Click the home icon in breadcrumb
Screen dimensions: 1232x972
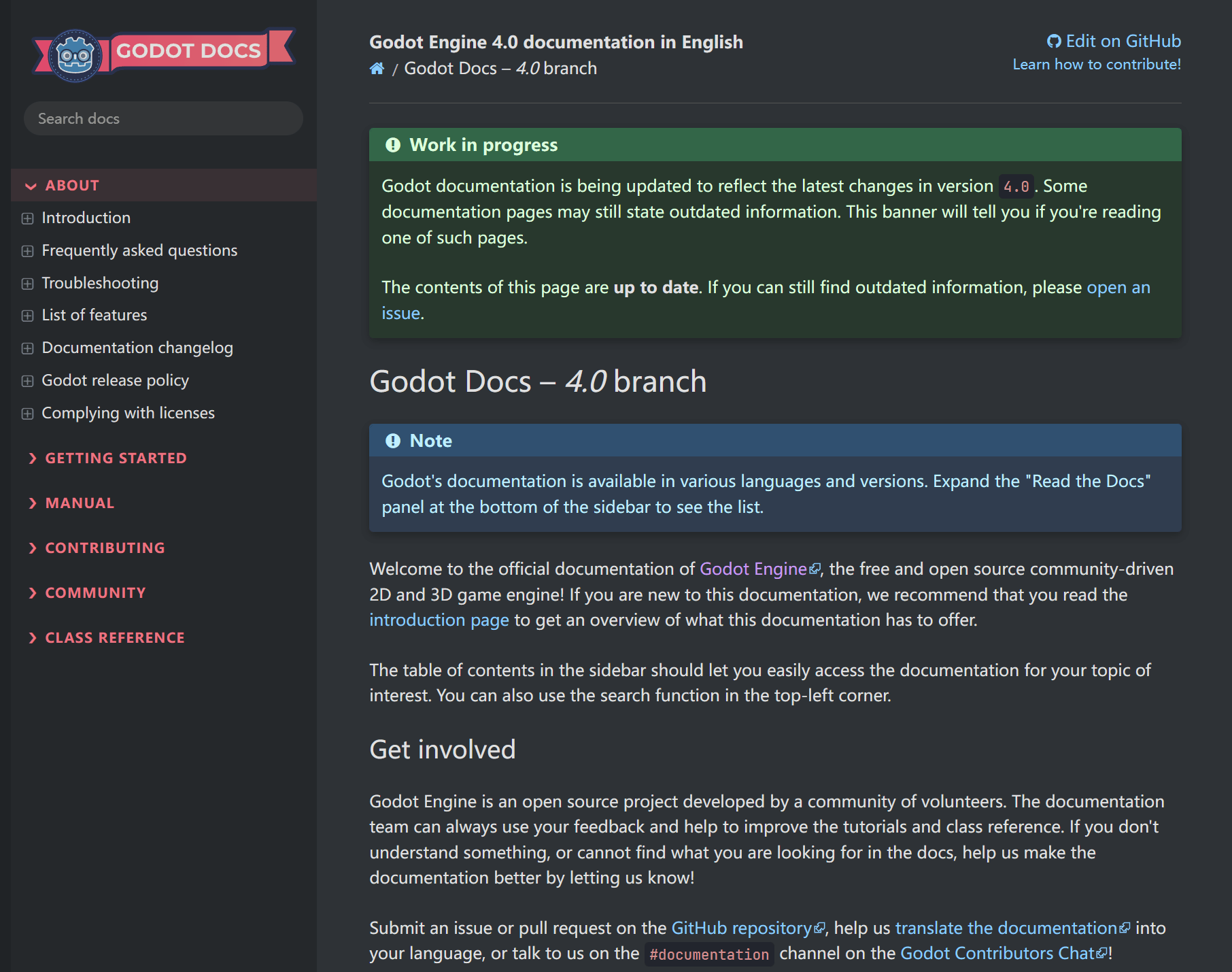[377, 69]
